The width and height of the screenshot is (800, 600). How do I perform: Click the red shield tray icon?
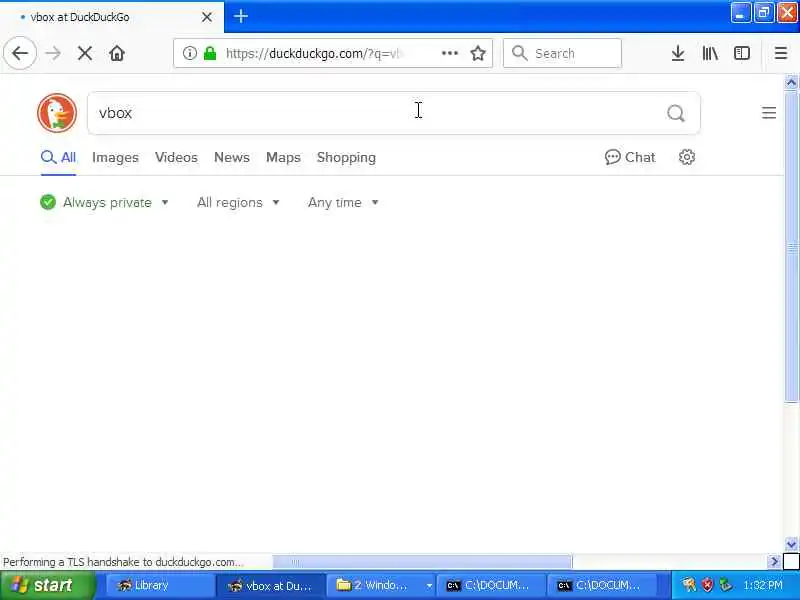708,585
